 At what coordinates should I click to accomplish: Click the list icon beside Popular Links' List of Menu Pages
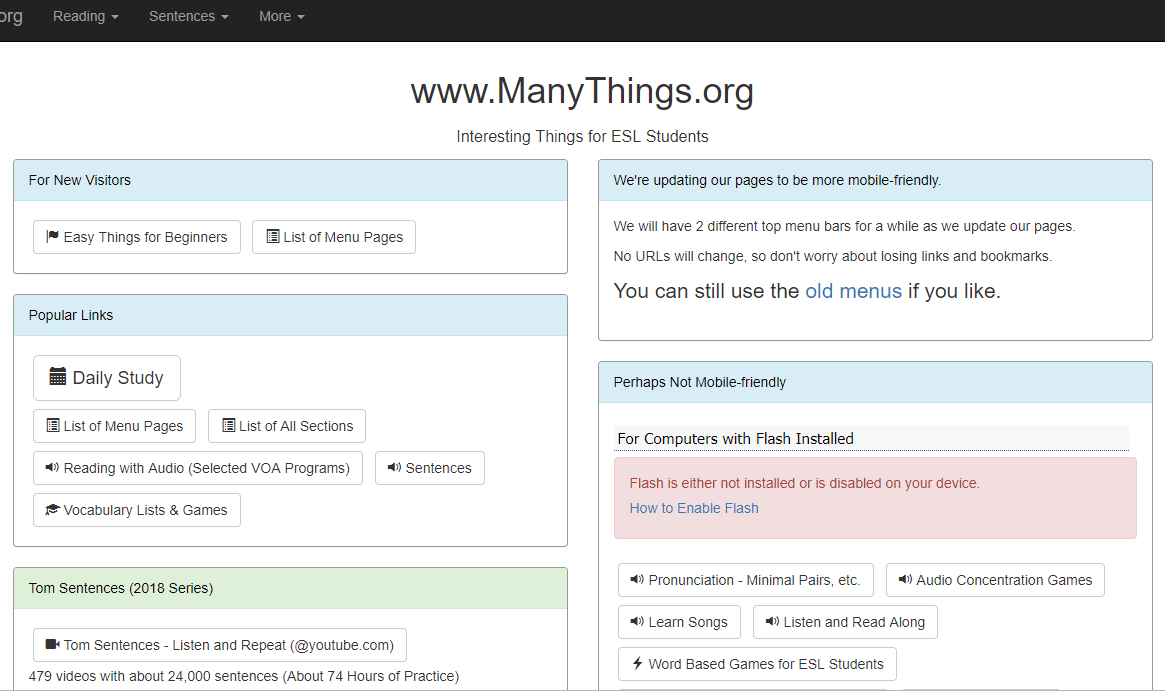[x=53, y=425]
